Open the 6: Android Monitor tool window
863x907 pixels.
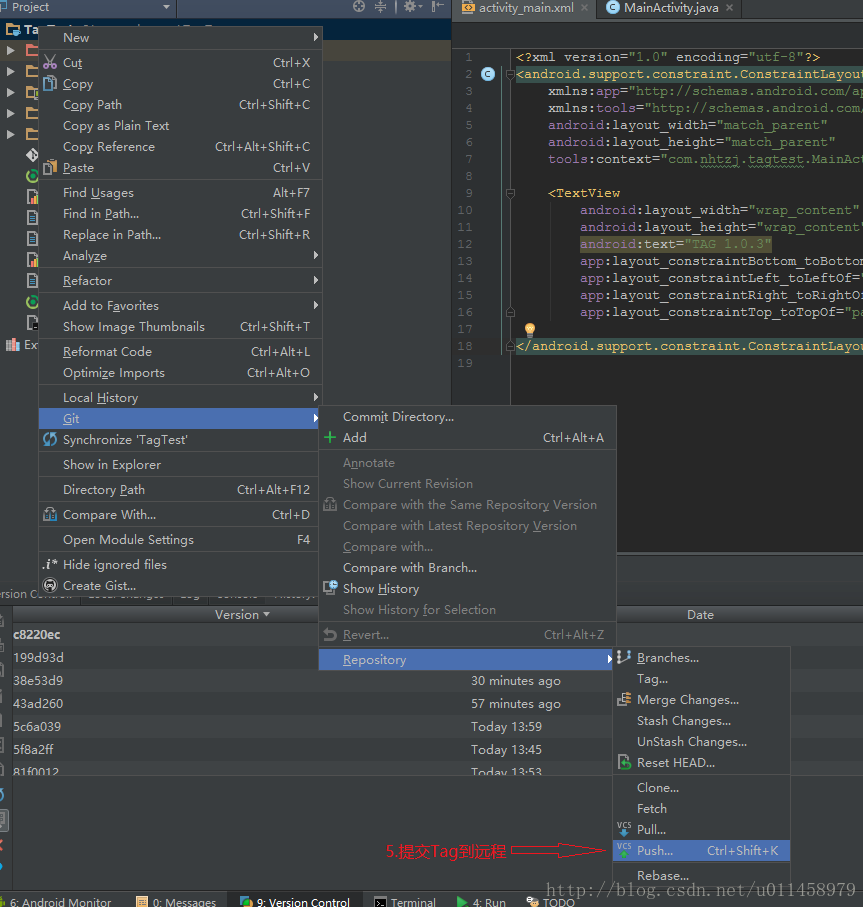click(x=58, y=901)
